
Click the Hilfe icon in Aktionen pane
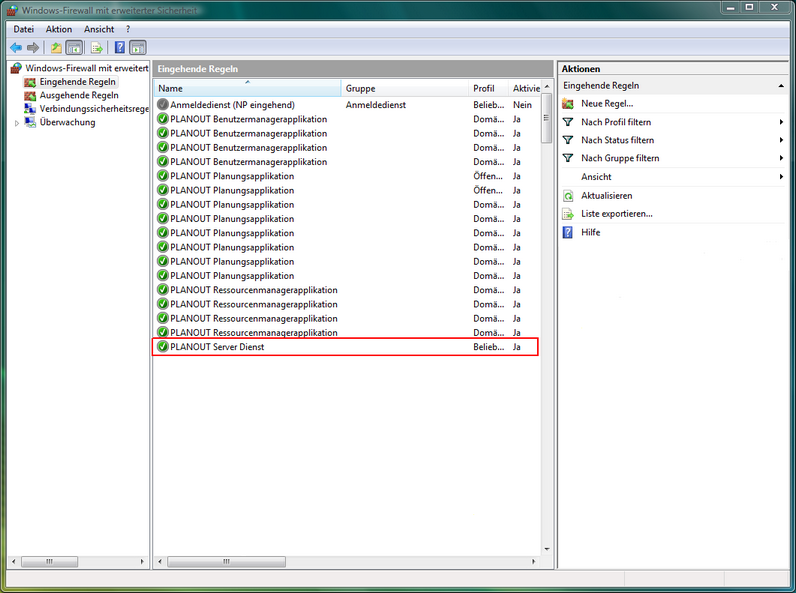(x=568, y=233)
